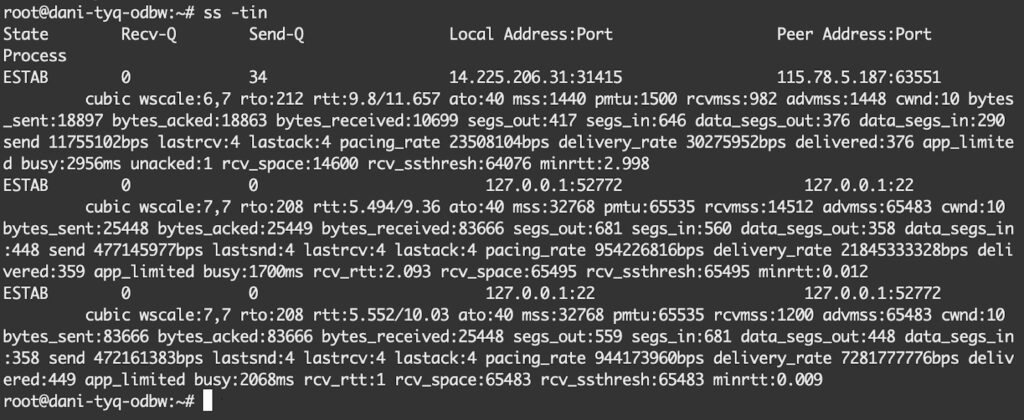Screen dimensions: 1024x420
Task: Click the terminal cursor block at the final prompt
Action: tap(207, 401)
